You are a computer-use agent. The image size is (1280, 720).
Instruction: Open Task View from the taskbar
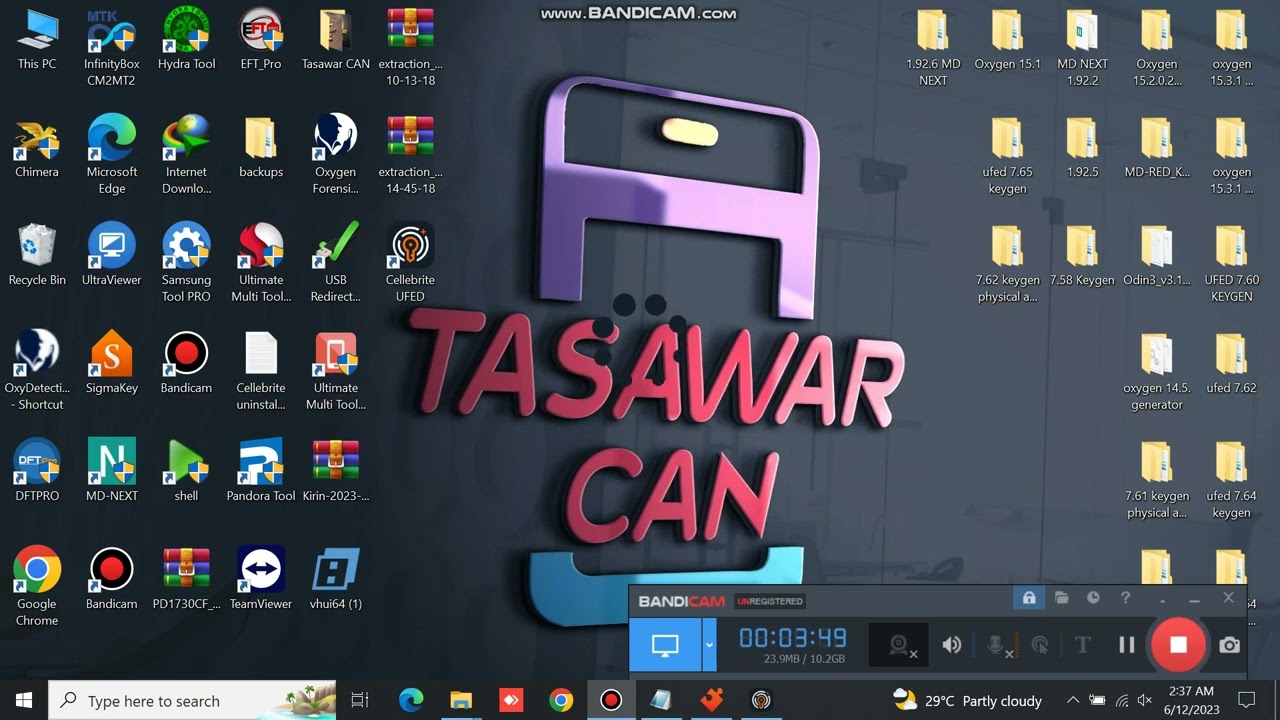pyautogui.click(x=360, y=700)
